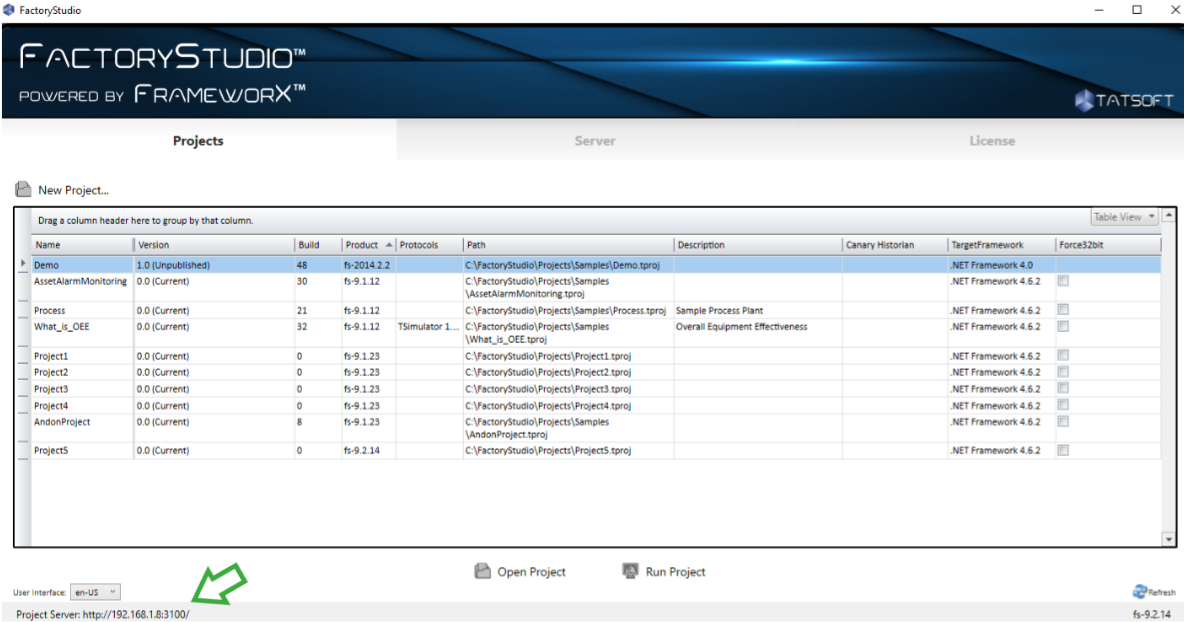Image resolution: width=1184 pixels, height=622 pixels.
Task: Sort by the TargetFramework column header
Action: pos(1002,245)
